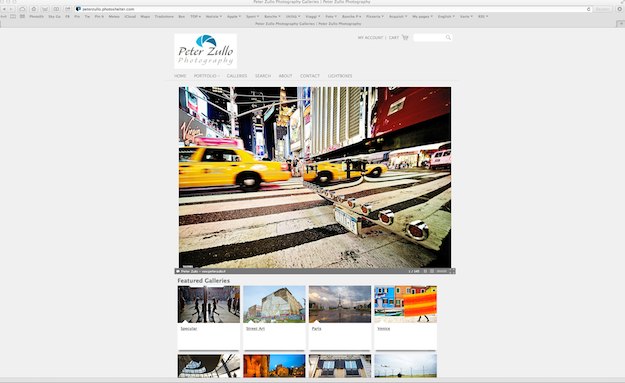The width and height of the screenshot is (625, 383).
Task: Open the GALLERIES nav item
Action: coord(237,76)
